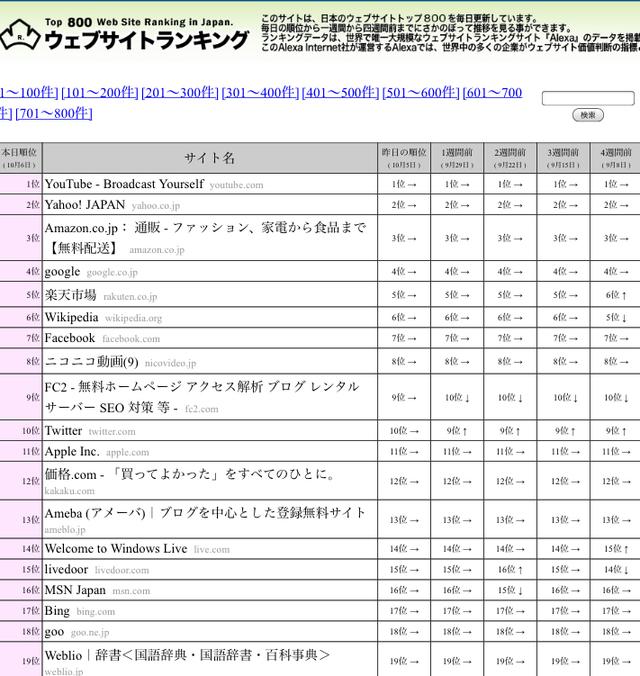This screenshot has width=640, height=676.
Task: Click the ニコニコ動画(9) site name
Action: tap(91, 362)
